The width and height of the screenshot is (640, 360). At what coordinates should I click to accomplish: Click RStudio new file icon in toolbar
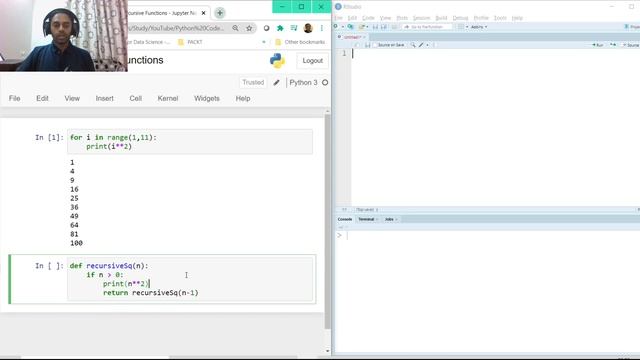click(x=336, y=27)
